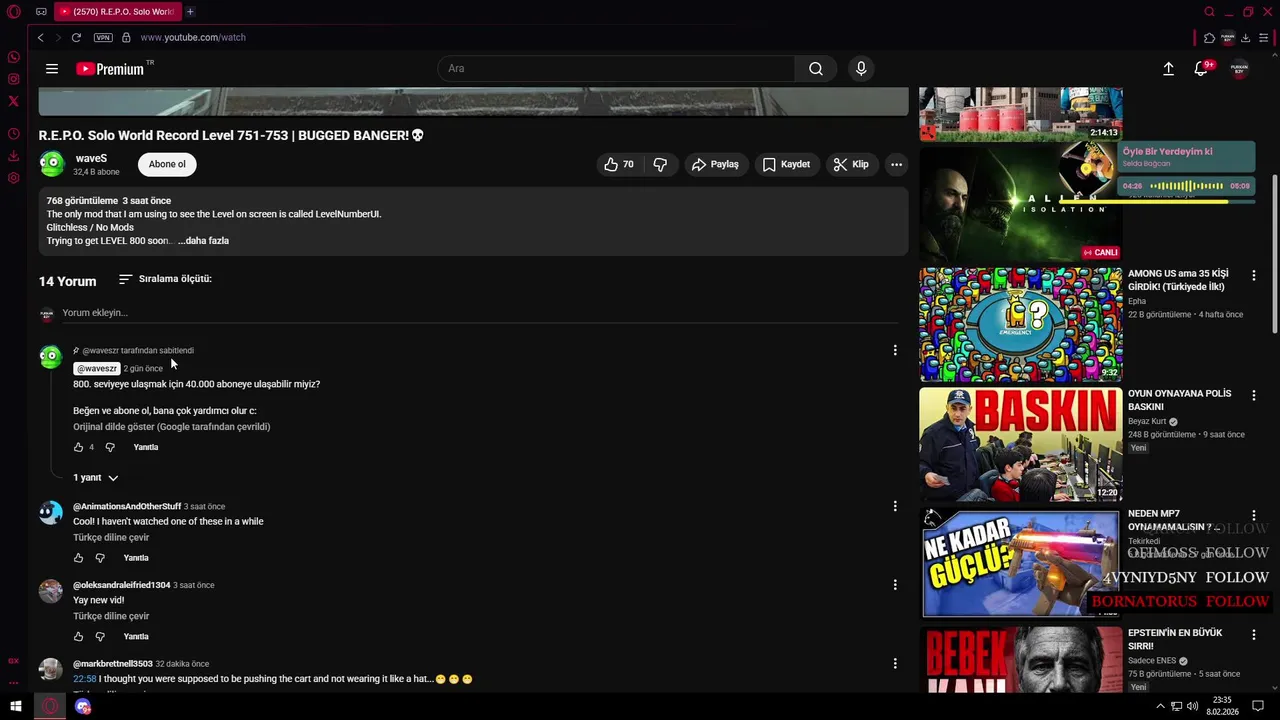Jump to 22:58 timestamp link

coord(84,679)
